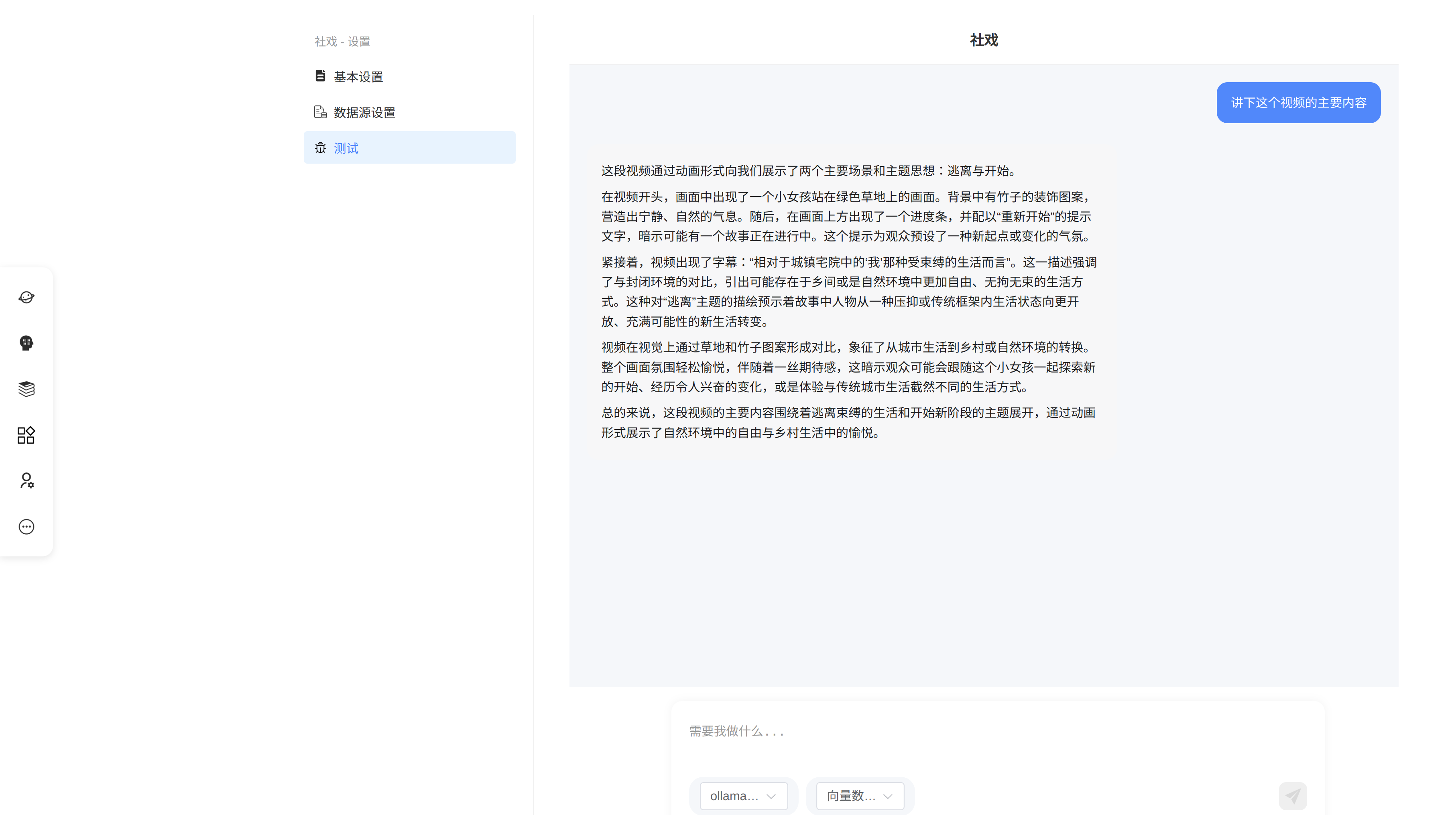Open the 向量数… dropdown
The height and width of the screenshot is (815, 1456).
(x=859, y=796)
